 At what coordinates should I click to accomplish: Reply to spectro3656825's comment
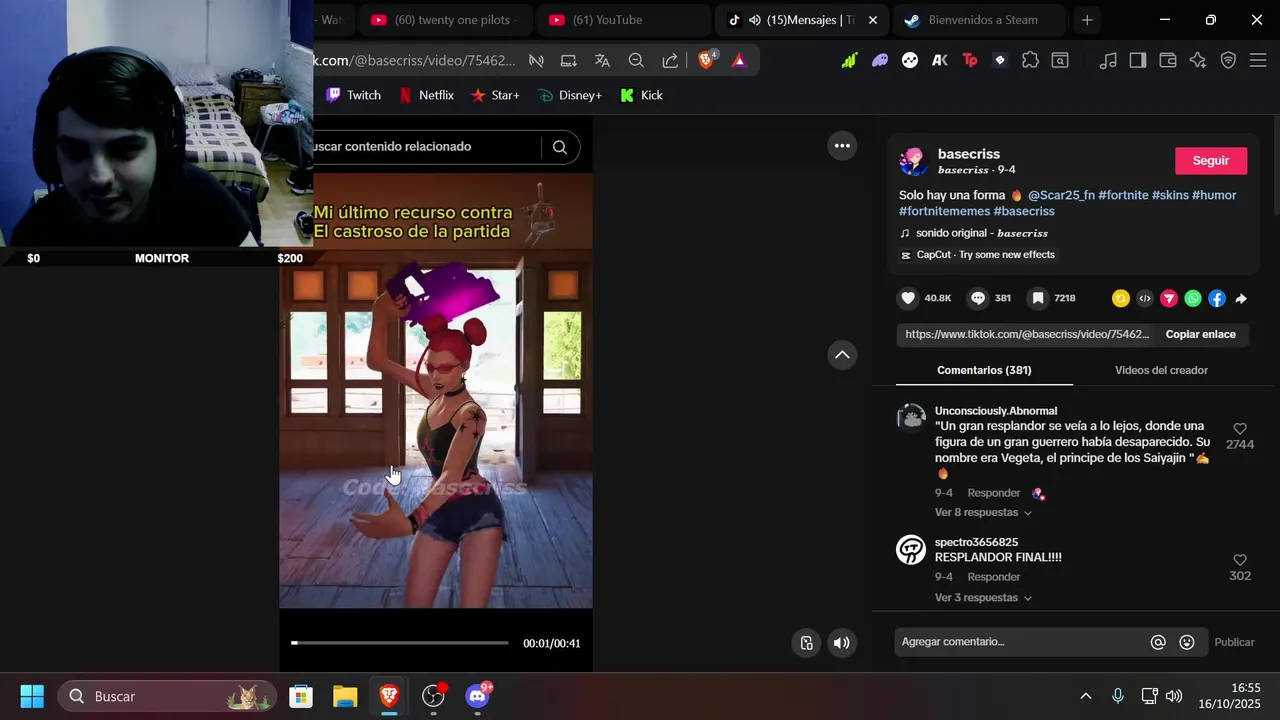pyautogui.click(x=993, y=577)
